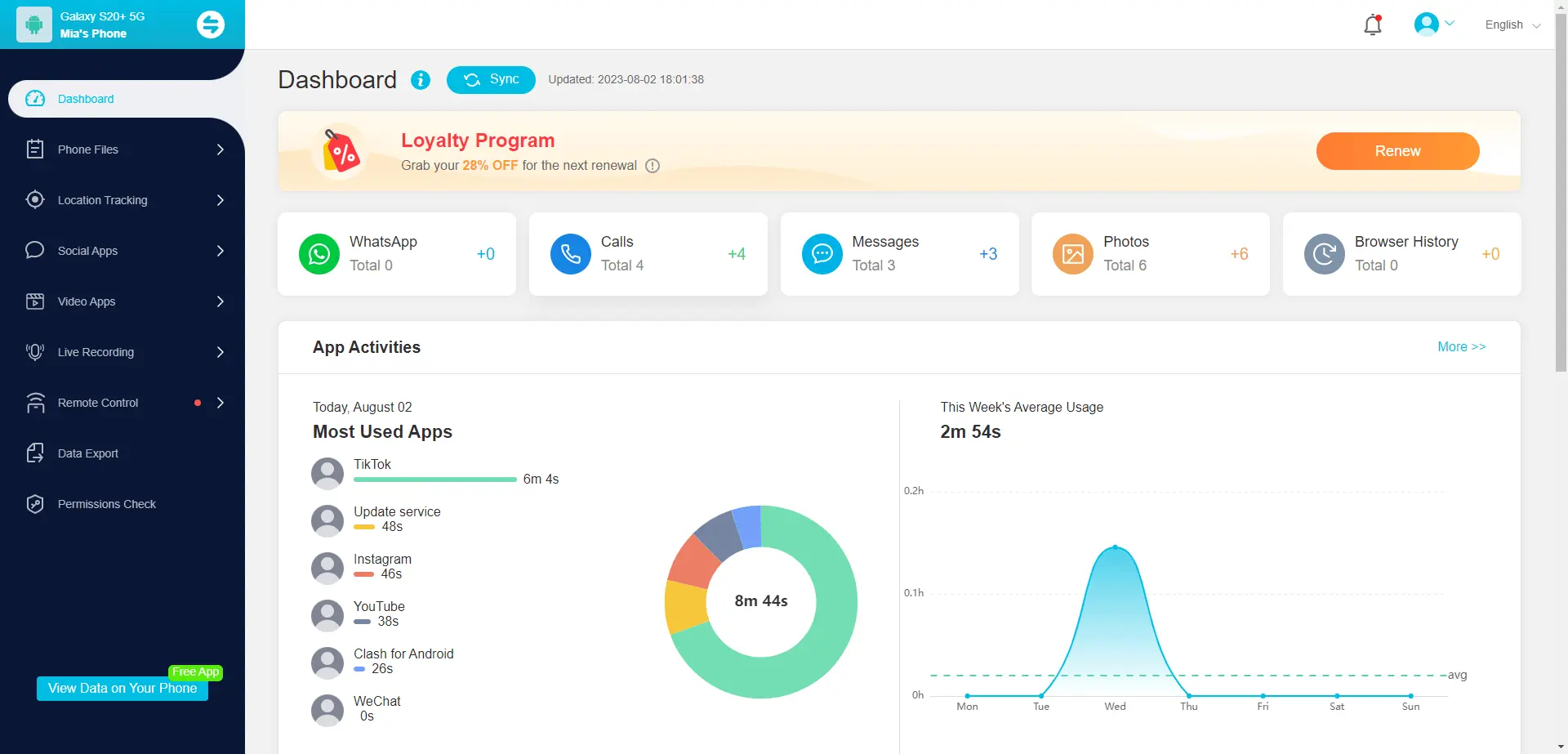Click the Dashboard gauge icon in sidebar
Screen dimensions: 1568x754
point(35,99)
